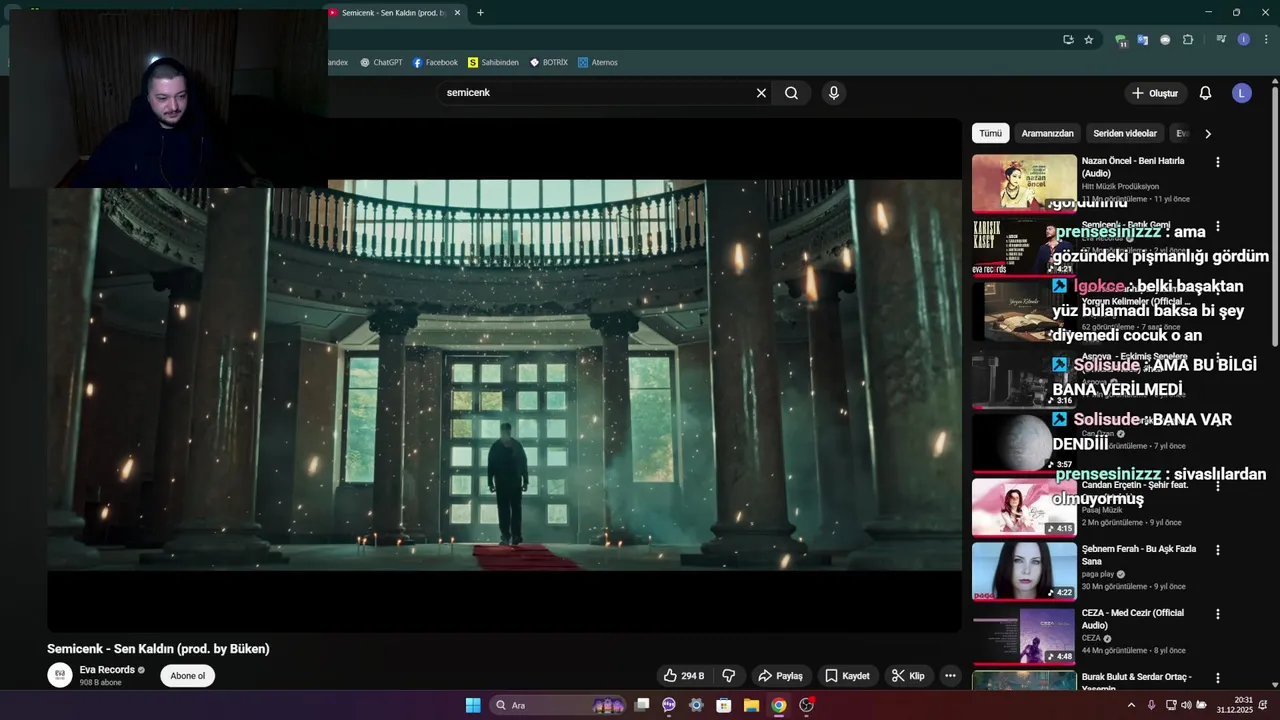Play the Şebnem Ferah - Bu Aşk Fazla Sana thumbnail
Screen dimensions: 1280x720
coord(1024,571)
